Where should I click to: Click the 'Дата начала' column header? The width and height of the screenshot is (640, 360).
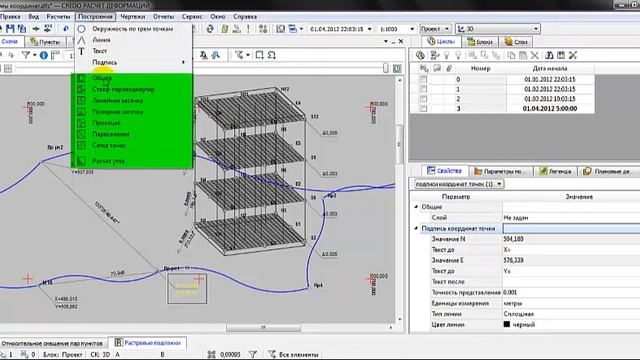(550, 69)
